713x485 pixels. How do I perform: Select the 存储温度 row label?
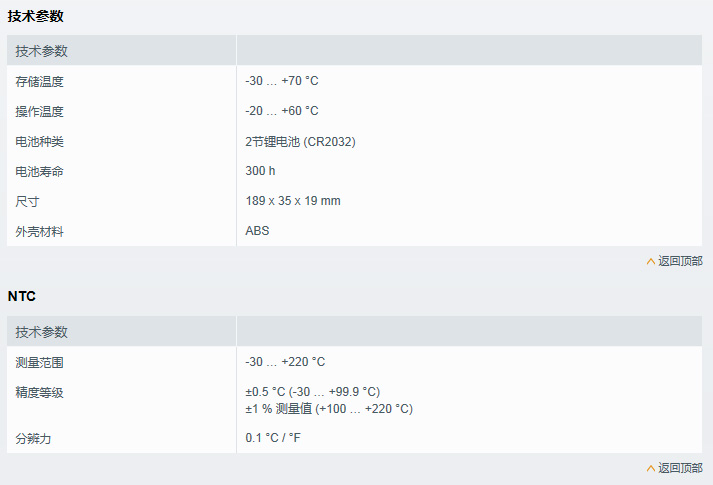(40, 81)
